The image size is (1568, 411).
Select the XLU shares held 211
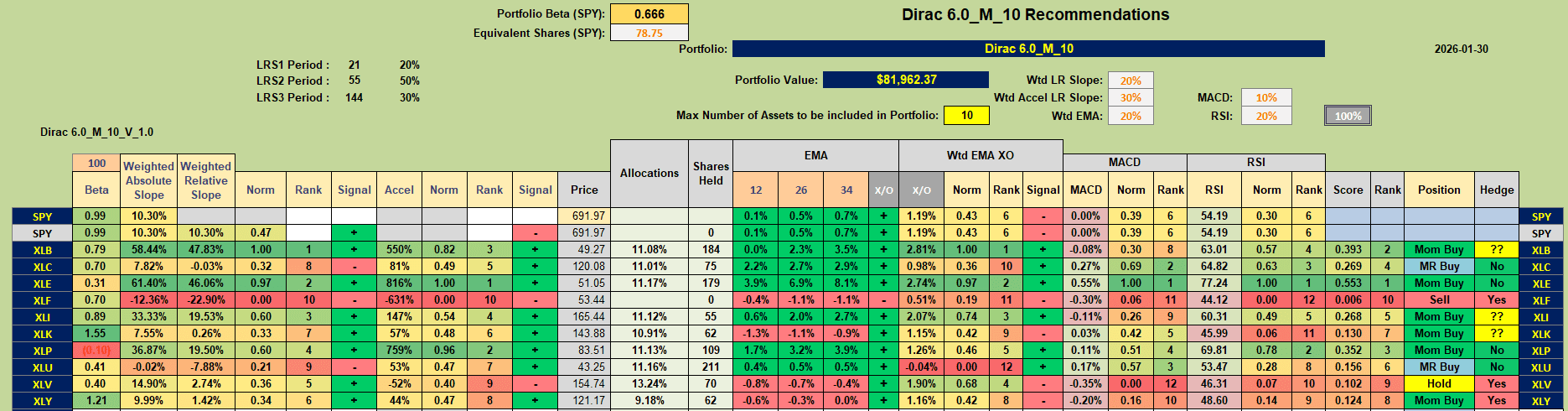[x=711, y=367]
